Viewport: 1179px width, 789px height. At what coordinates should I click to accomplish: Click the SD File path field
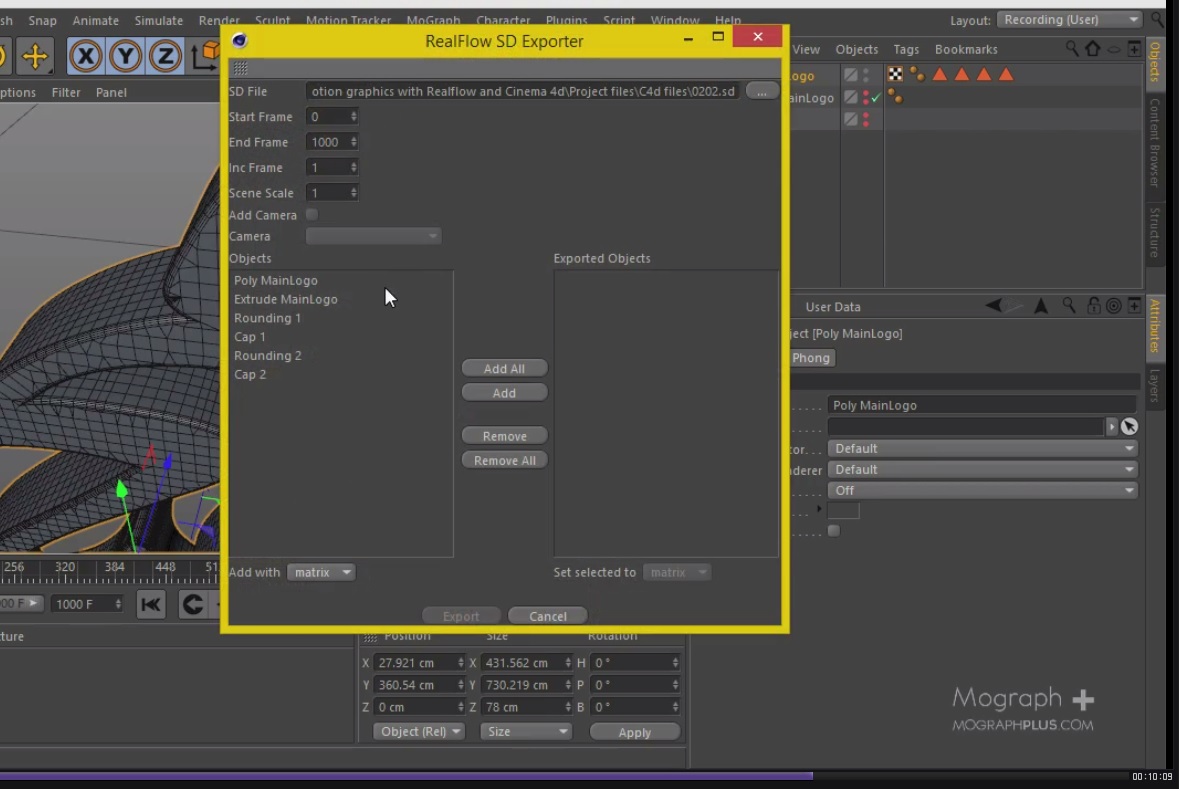pyautogui.click(x=523, y=91)
